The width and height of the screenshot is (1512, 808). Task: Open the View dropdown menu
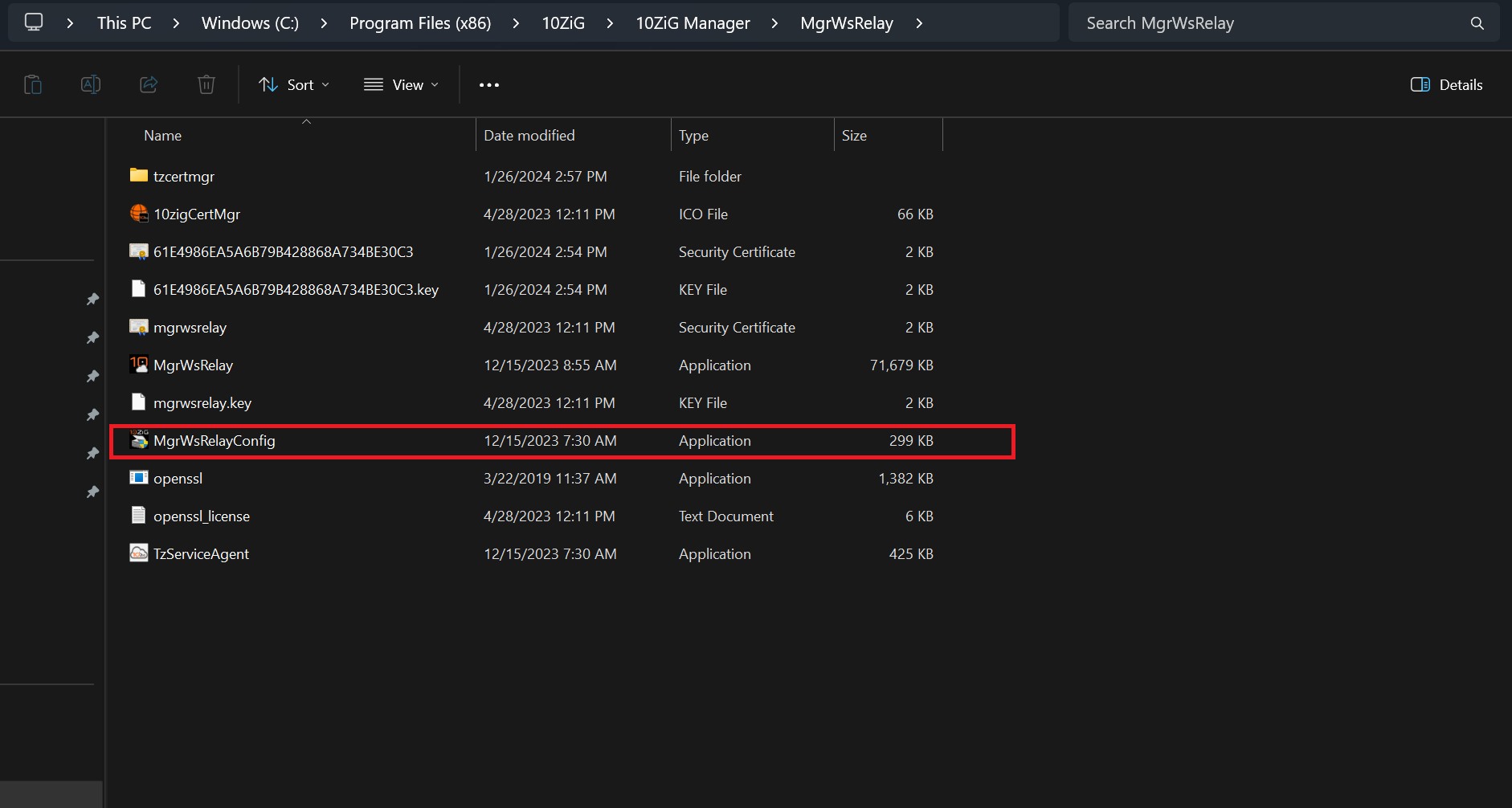(x=401, y=84)
